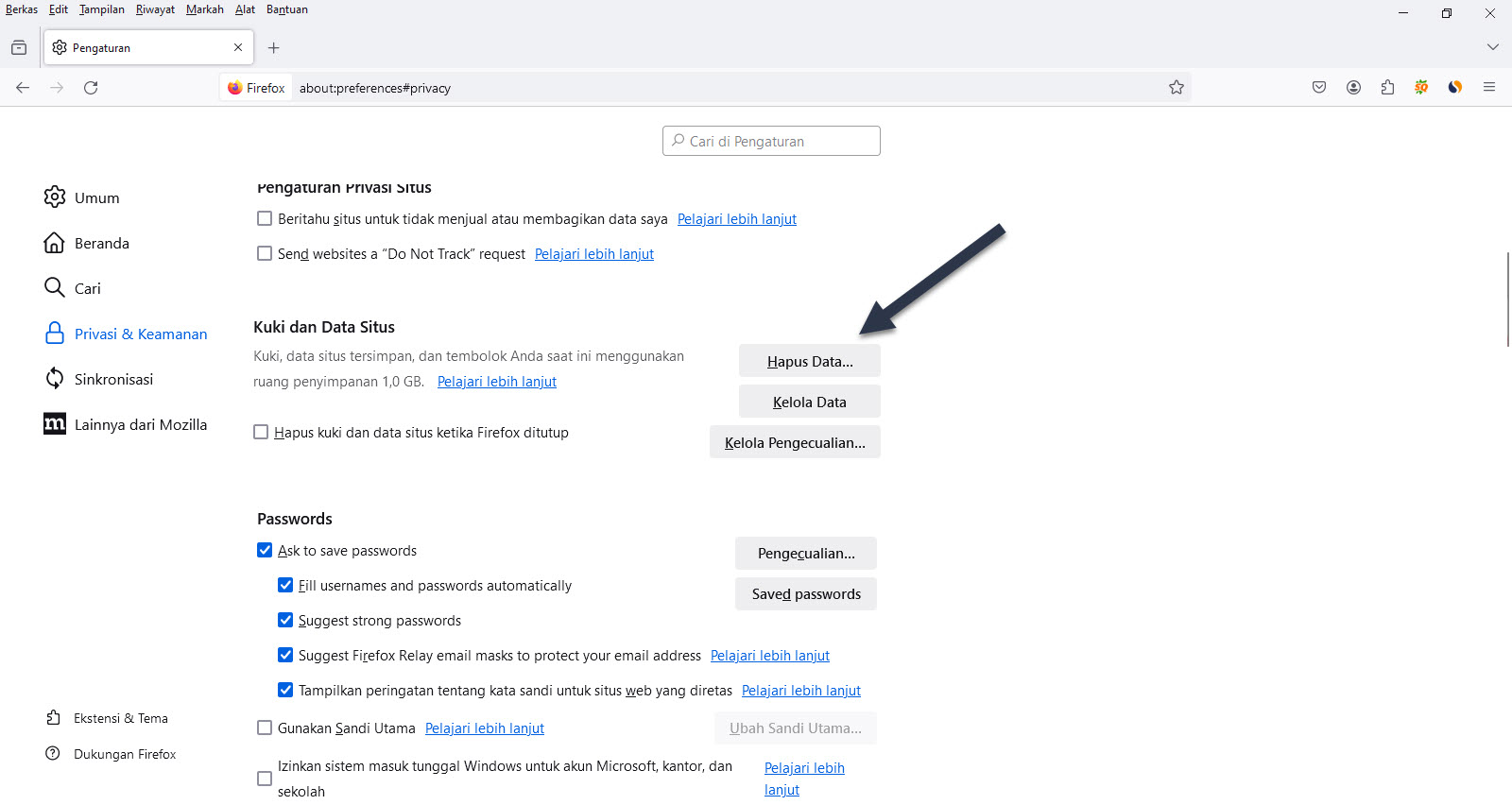Open the hamburger application menu
Image resolution: width=1512 pixels, height=805 pixels.
(x=1489, y=88)
